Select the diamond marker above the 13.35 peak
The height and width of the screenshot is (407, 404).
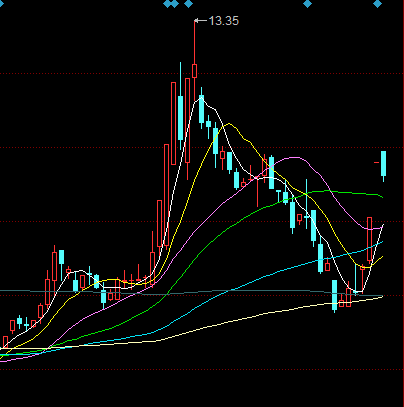point(188,4)
